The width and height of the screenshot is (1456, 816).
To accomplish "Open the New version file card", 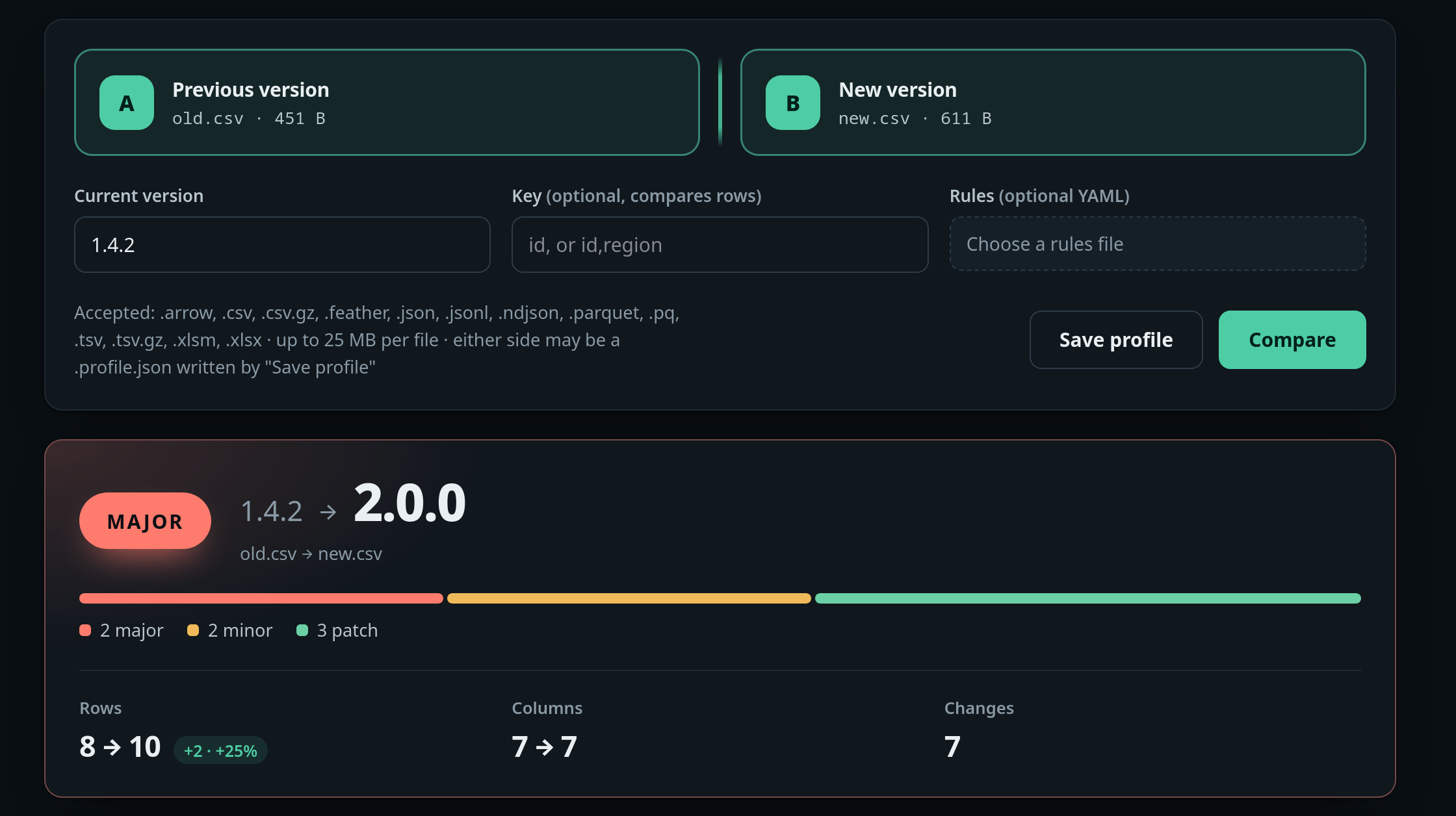I will pos(1053,102).
